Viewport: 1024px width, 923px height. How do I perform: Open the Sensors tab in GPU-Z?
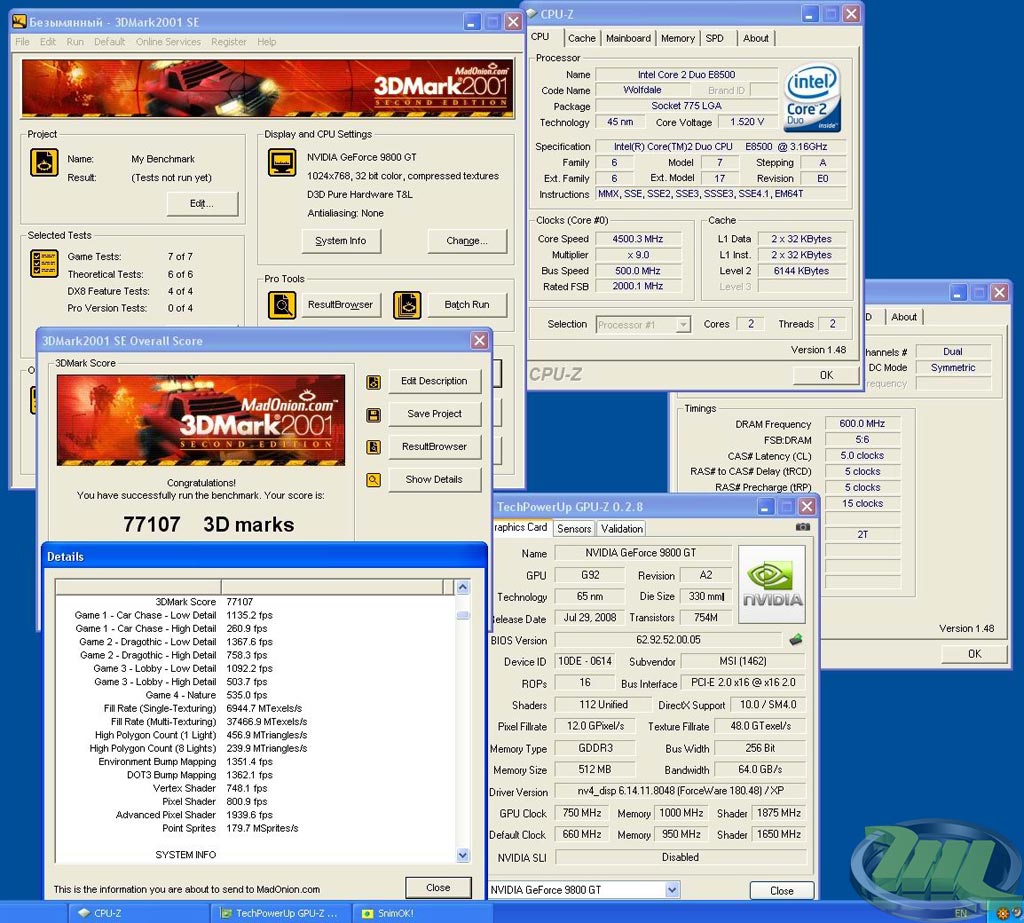pos(574,528)
